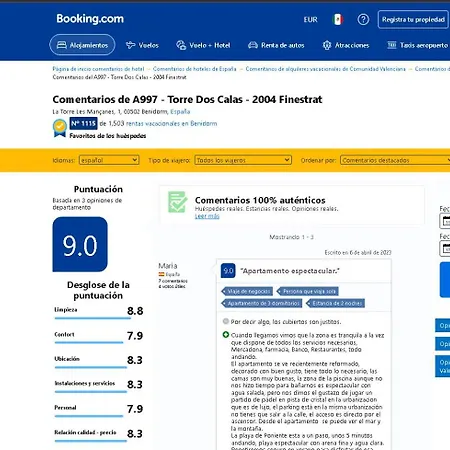Click the Taxis aeropuerto icon

[392, 45]
